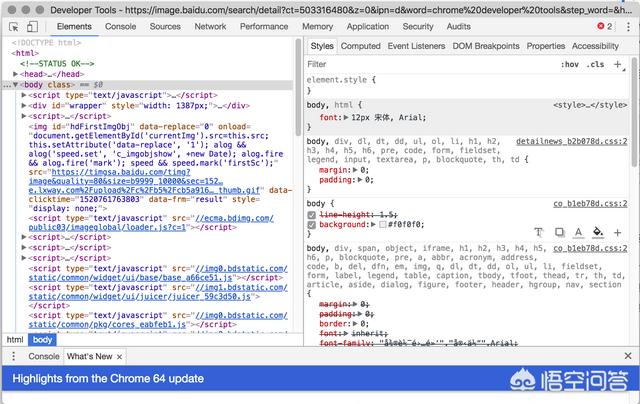Open the base_a66ce51.js script link
Viewport: 640px width, 404px height.
point(158,273)
